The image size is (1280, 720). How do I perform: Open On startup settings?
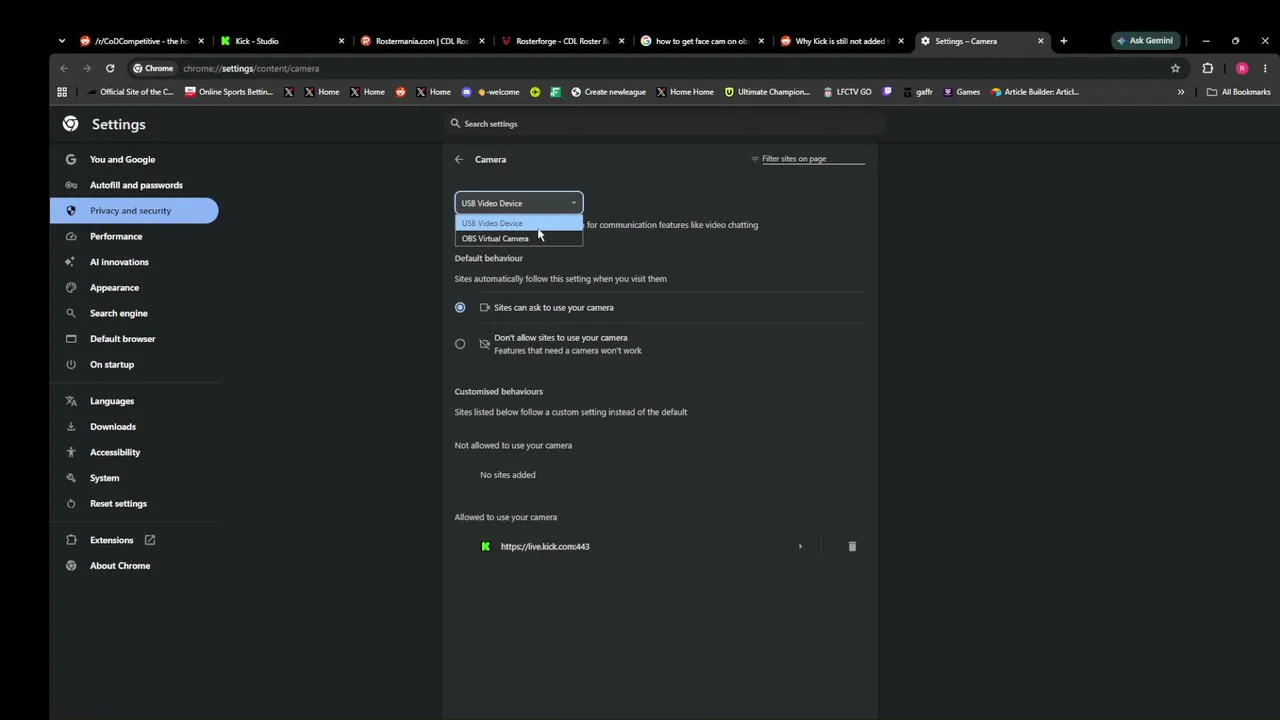tap(111, 365)
